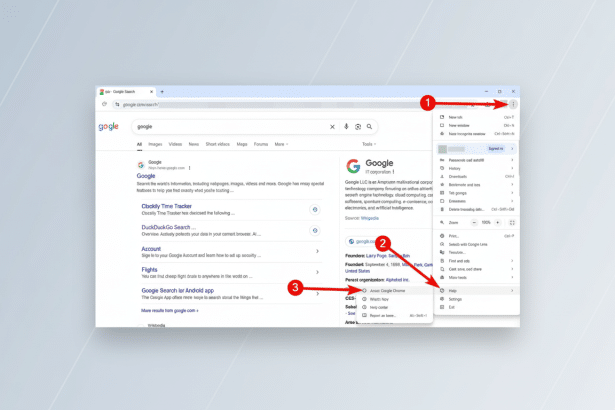Decrease zoom with the minus button
615x410 pixels.
(x=474, y=222)
